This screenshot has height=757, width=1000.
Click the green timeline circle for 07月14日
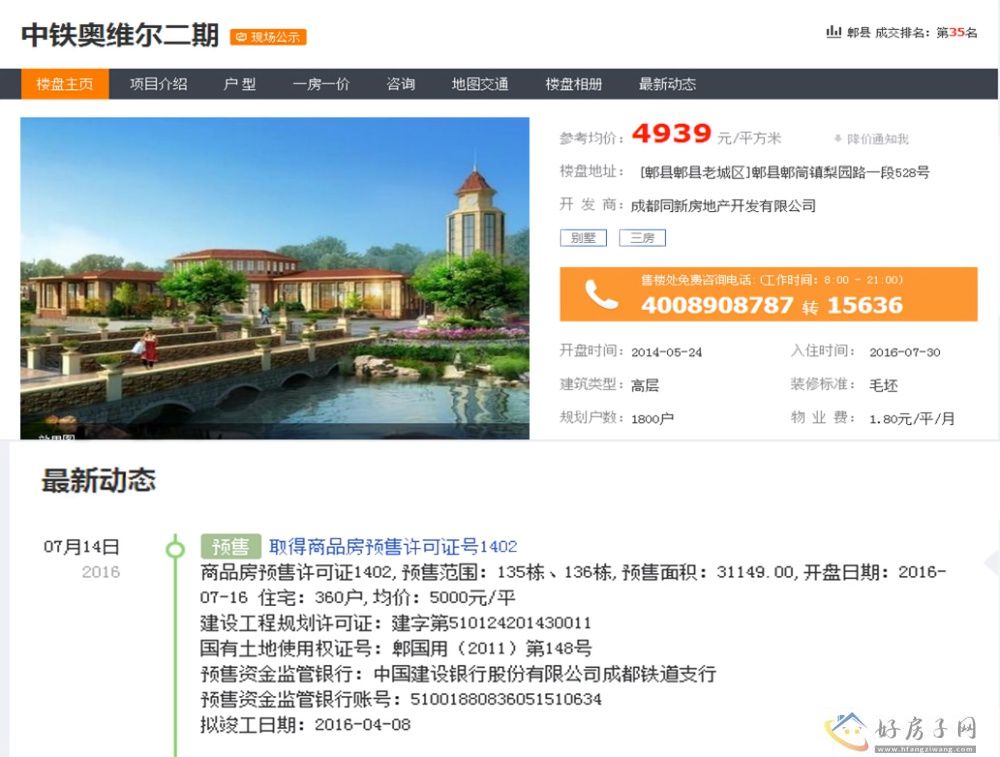(x=175, y=547)
